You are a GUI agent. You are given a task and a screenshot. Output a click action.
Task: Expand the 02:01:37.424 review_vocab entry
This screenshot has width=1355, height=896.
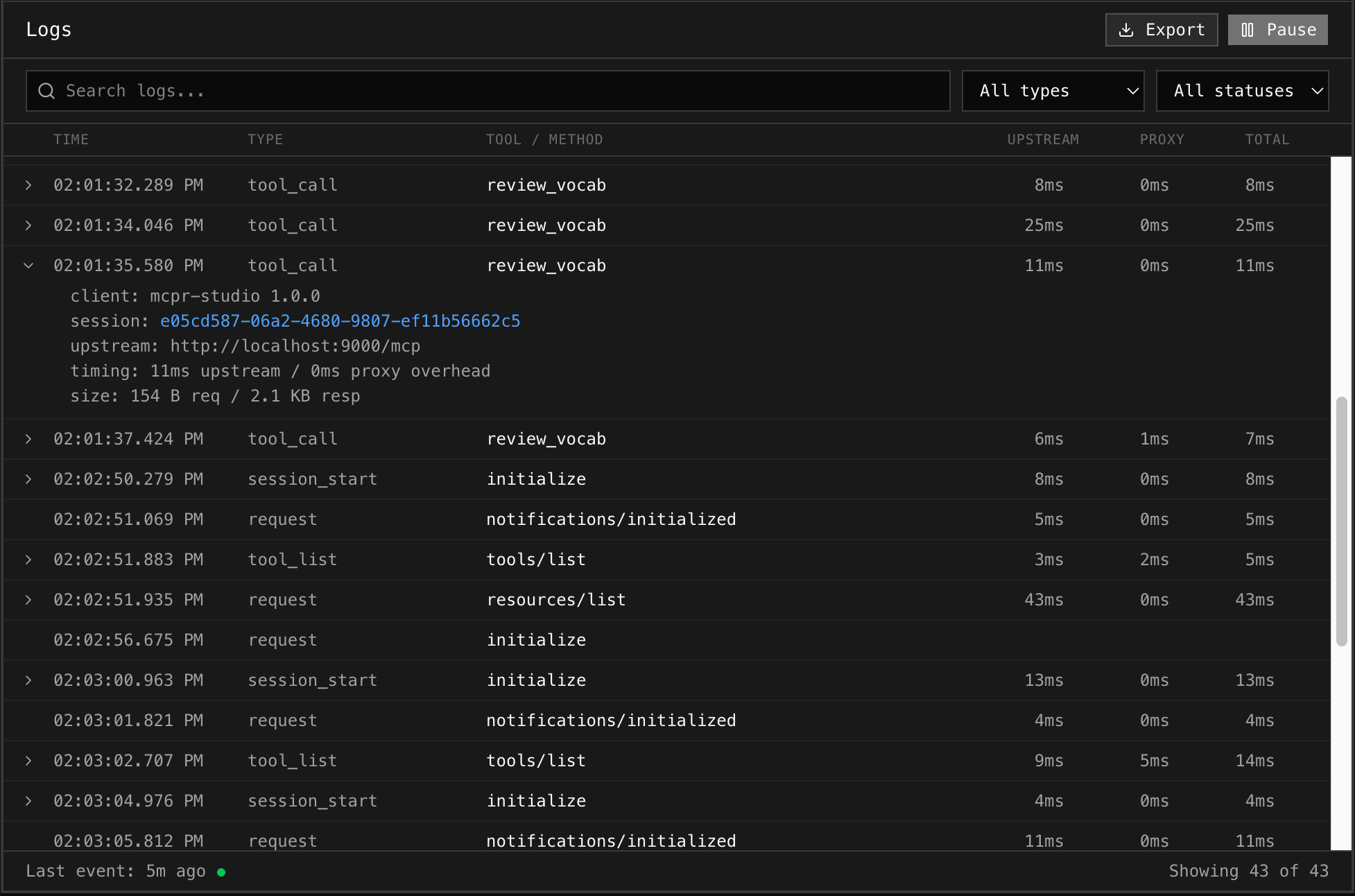point(28,438)
